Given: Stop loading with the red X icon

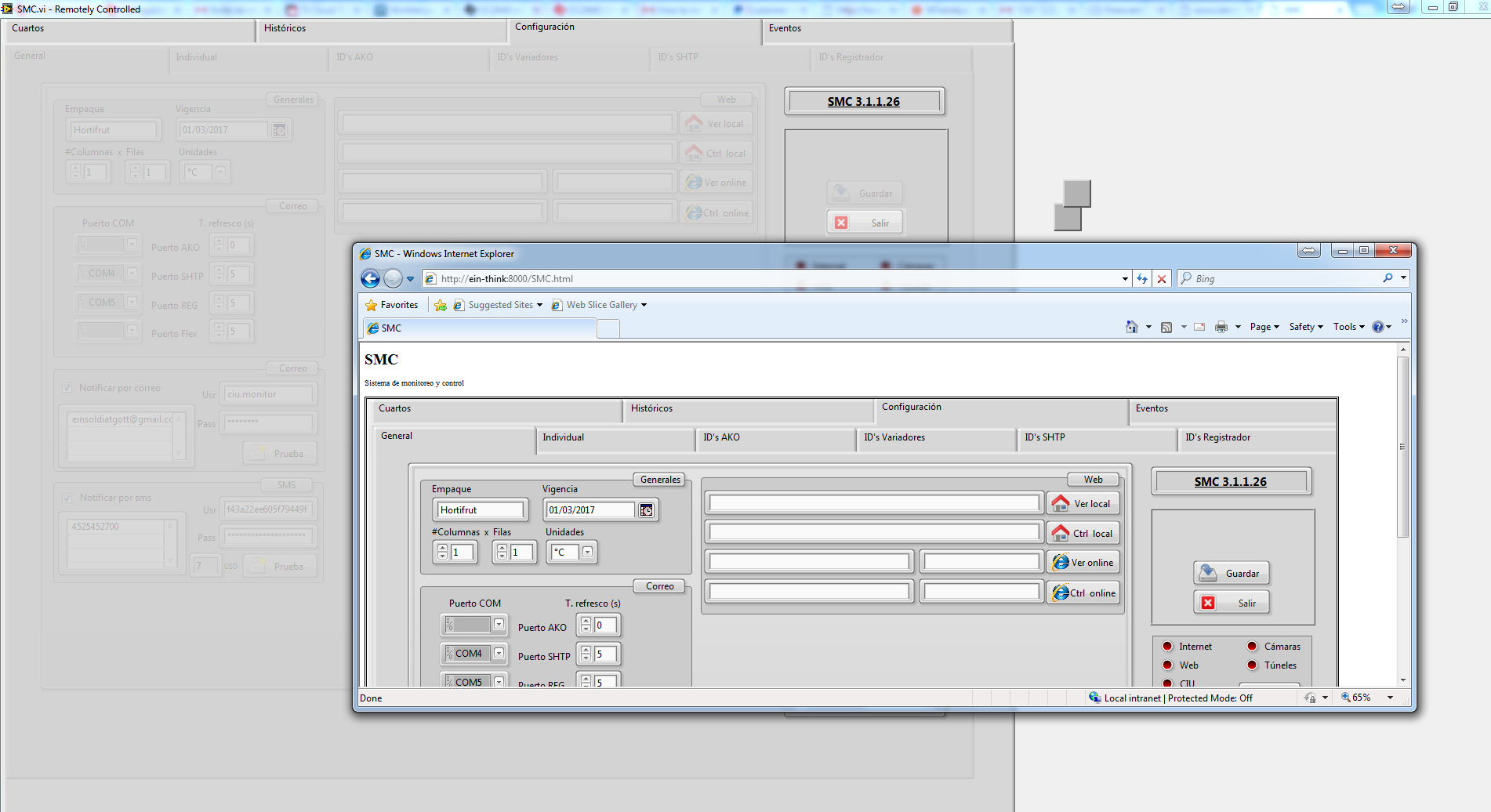Looking at the screenshot, I should pos(1162,278).
